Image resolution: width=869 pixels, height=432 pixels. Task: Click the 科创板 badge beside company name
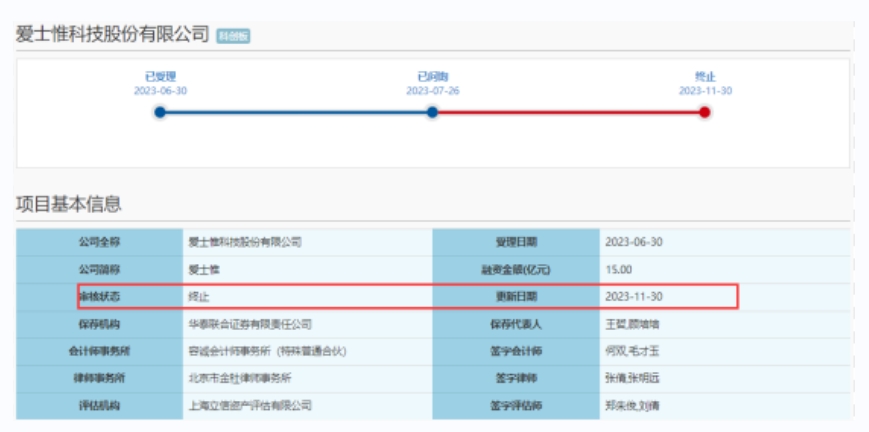pos(233,36)
